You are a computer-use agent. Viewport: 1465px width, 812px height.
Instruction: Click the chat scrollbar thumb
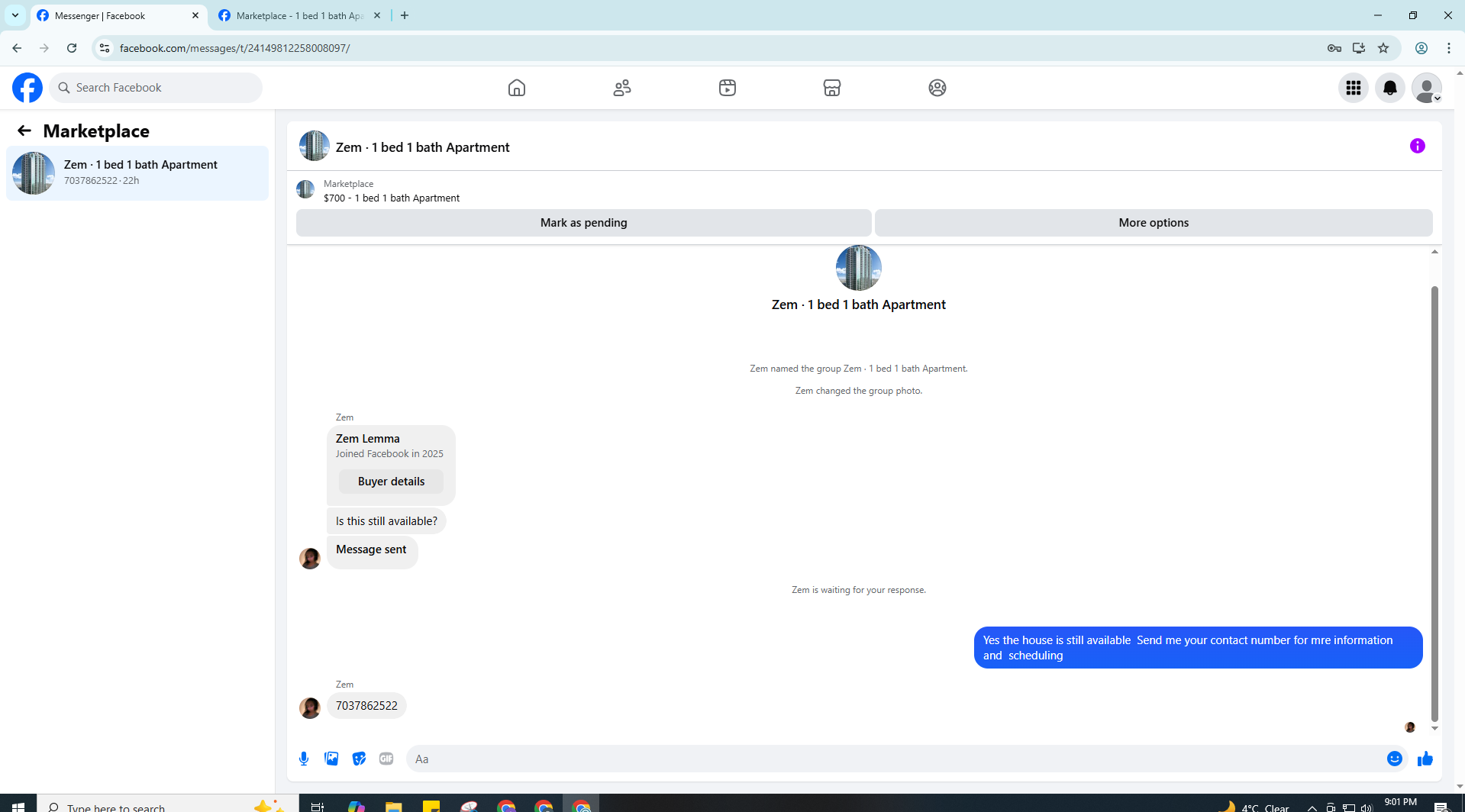pyautogui.click(x=1434, y=504)
